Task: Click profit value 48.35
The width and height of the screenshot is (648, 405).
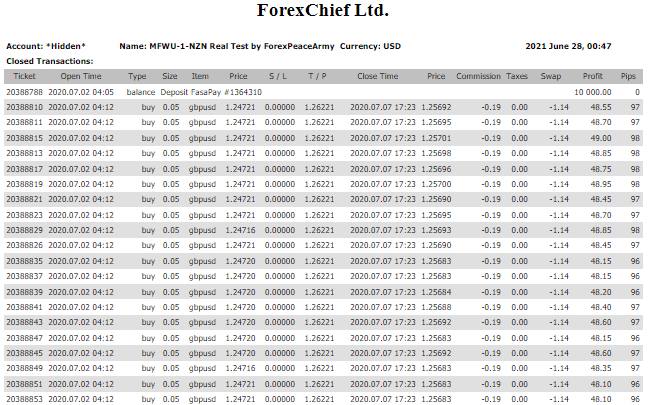Action: [x=601, y=368]
